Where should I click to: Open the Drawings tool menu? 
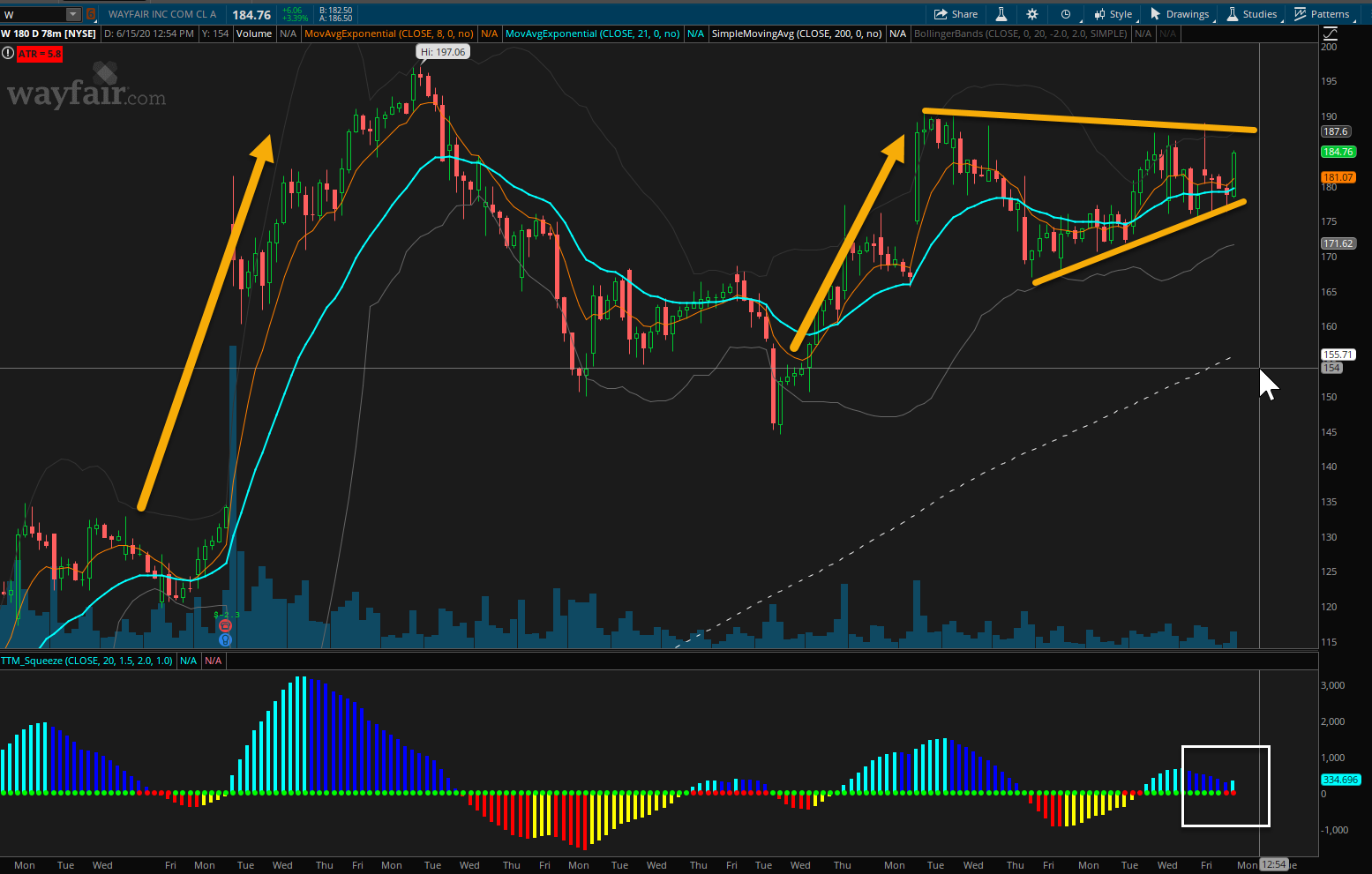[1180, 14]
